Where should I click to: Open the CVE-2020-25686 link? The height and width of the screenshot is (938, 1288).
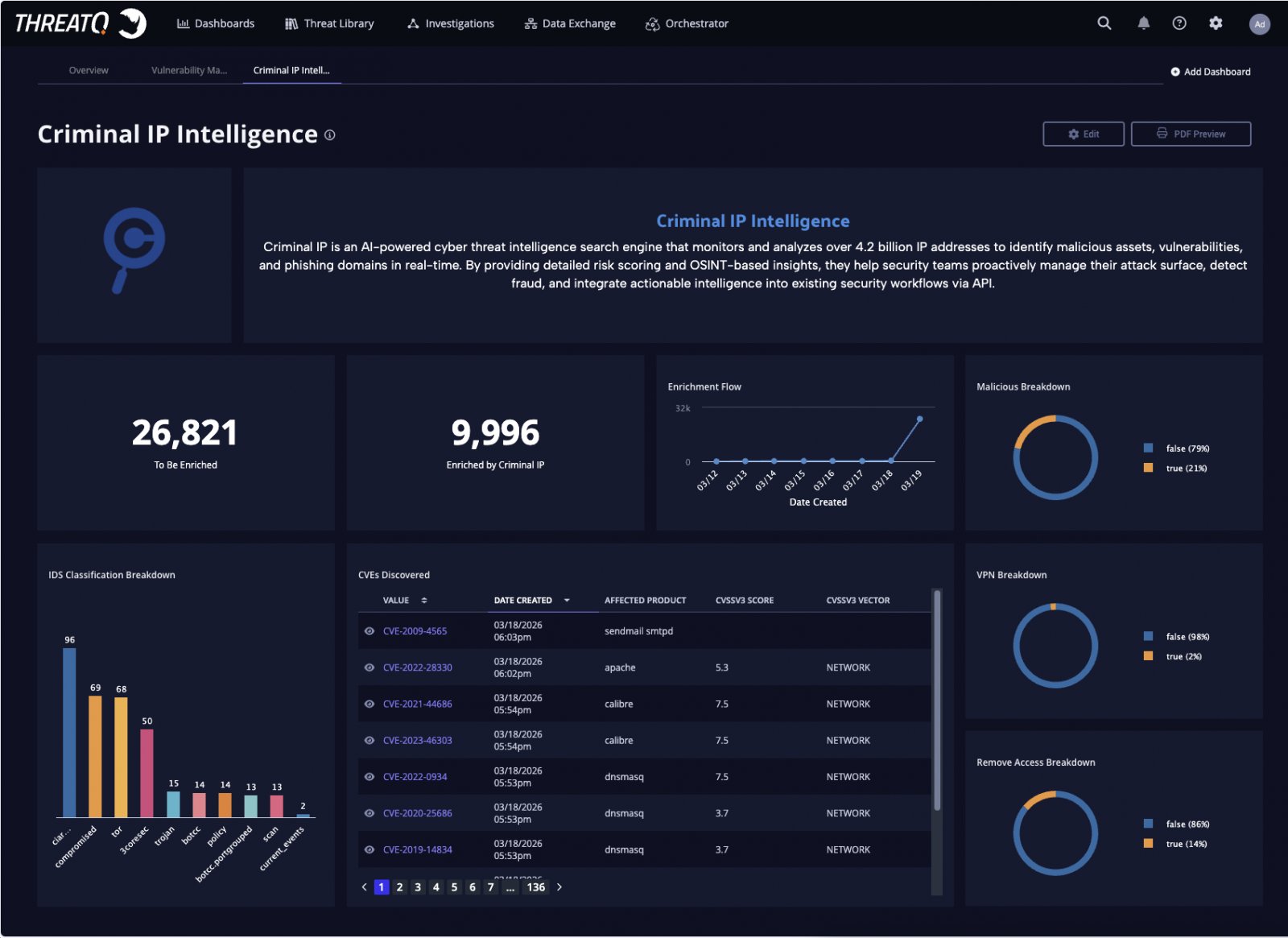click(418, 813)
